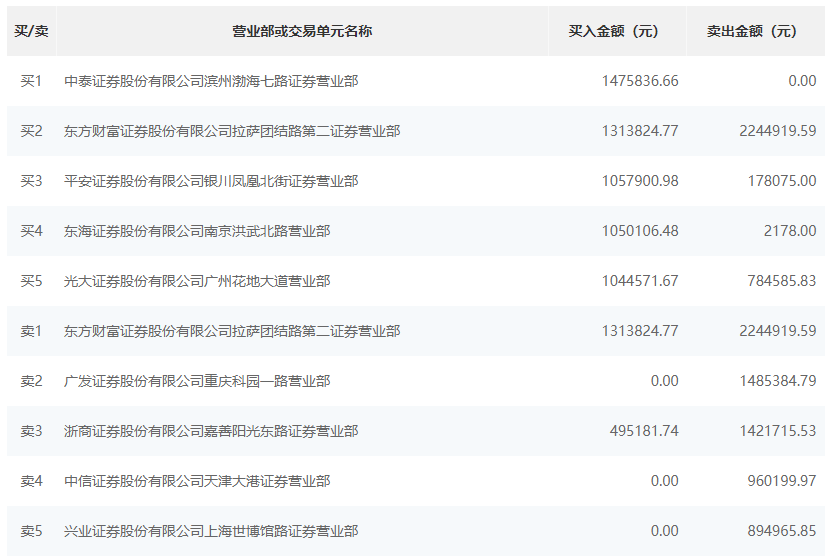
Task: Click 东方财富证券 拉萨团结路第二 name in 买2 row
Action: pos(232,131)
